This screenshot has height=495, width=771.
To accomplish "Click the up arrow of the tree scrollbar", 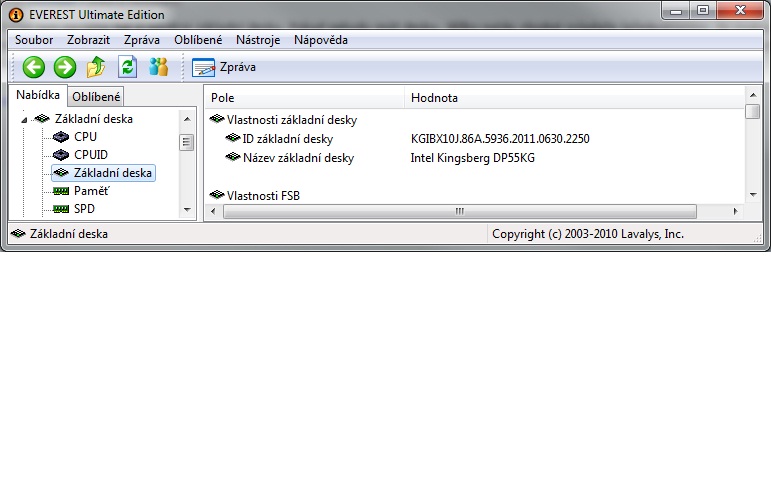I will 187,119.
